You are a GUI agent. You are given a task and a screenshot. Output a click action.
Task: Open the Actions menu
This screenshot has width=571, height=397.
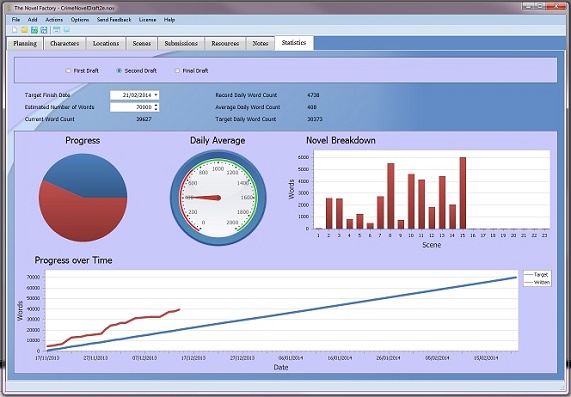coord(54,20)
